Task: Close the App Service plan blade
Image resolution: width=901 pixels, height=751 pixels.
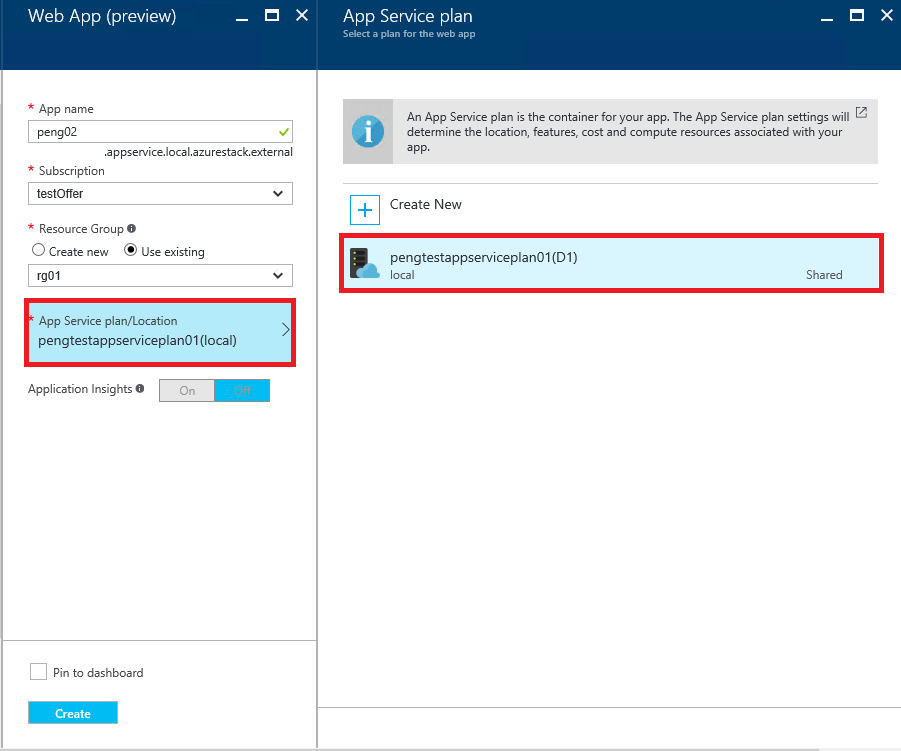Action: [887, 16]
